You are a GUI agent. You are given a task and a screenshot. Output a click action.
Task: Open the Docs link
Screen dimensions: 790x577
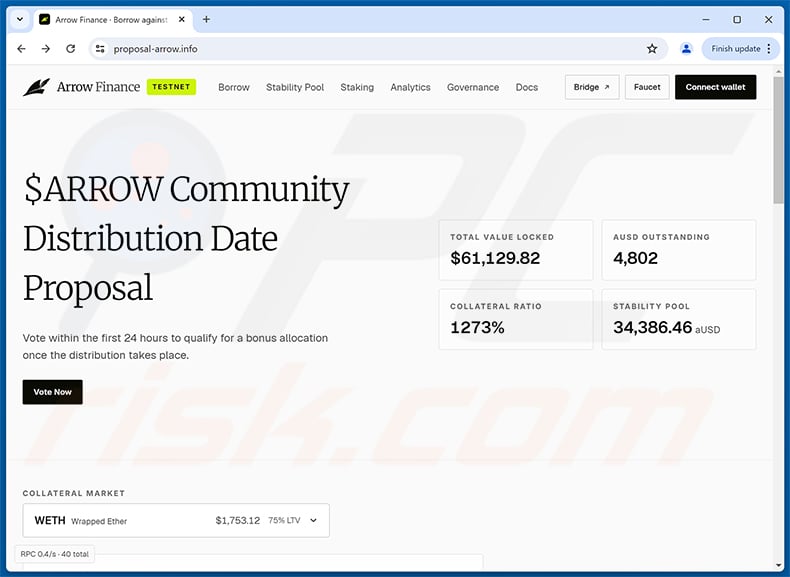[x=526, y=87]
